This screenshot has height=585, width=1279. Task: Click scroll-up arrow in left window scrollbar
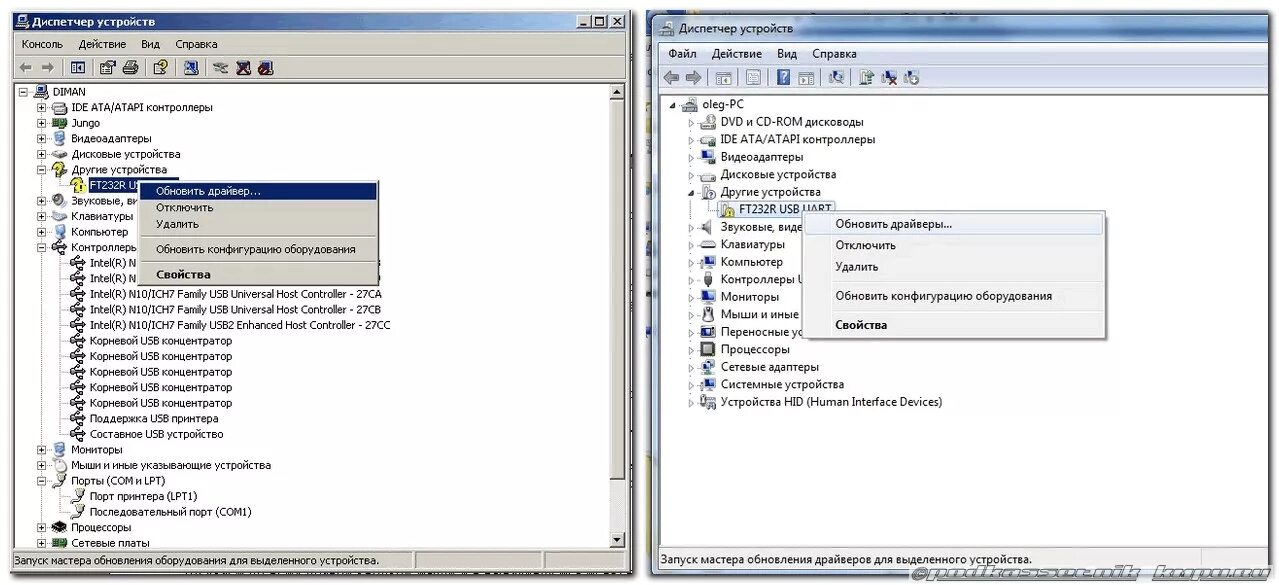[x=617, y=91]
